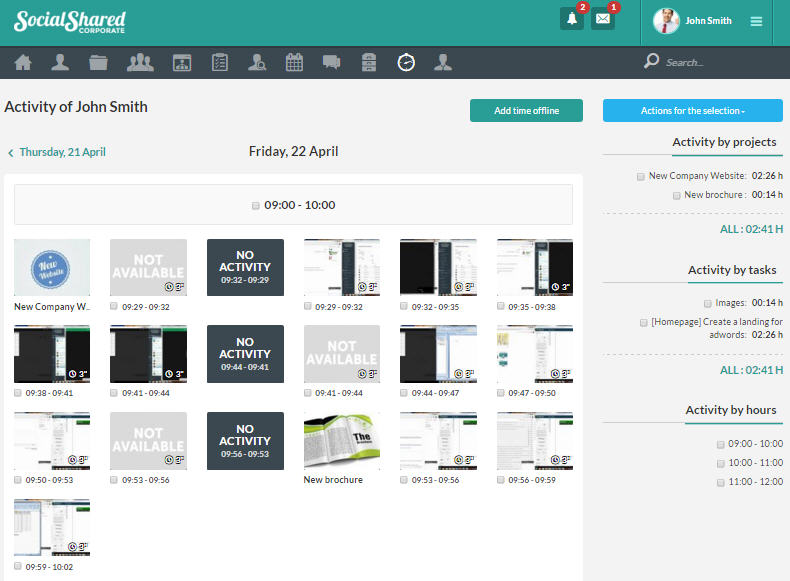Viewport: 790px width, 581px height.
Task: Tick the 09:00 - 10:00 header checkbox
Action: (256, 206)
